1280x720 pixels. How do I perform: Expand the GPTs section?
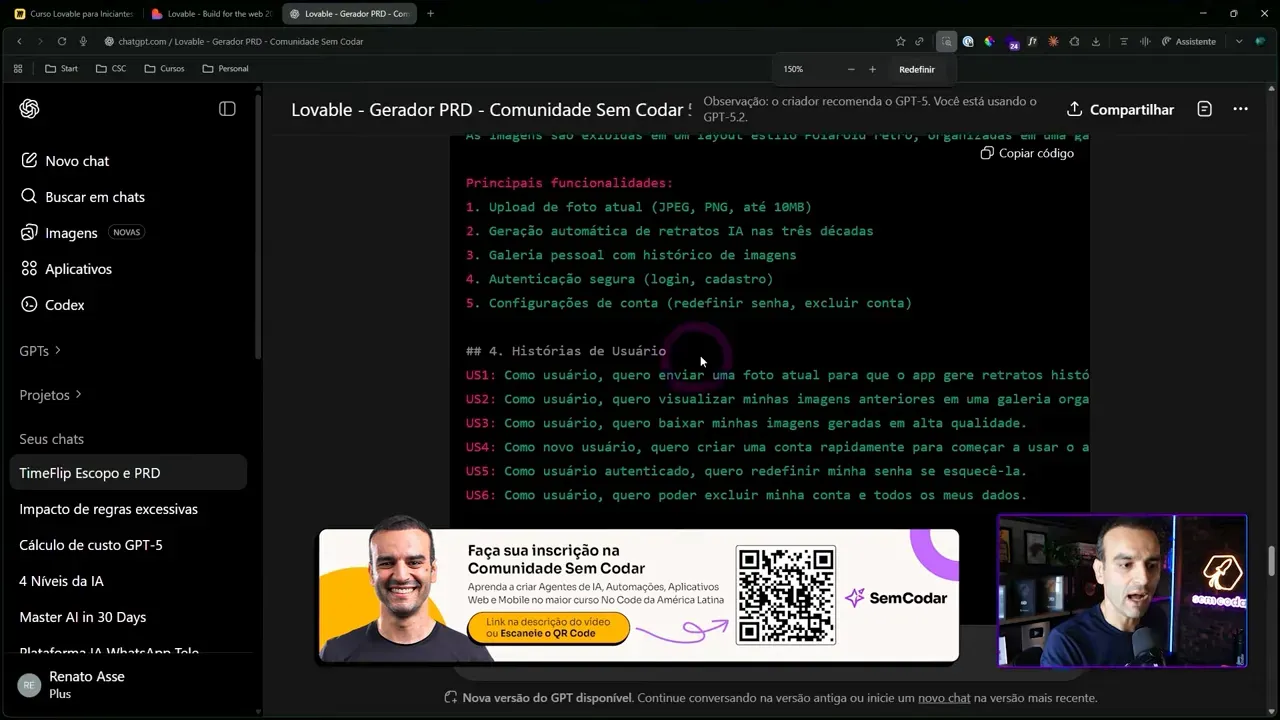[x=40, y=351]
